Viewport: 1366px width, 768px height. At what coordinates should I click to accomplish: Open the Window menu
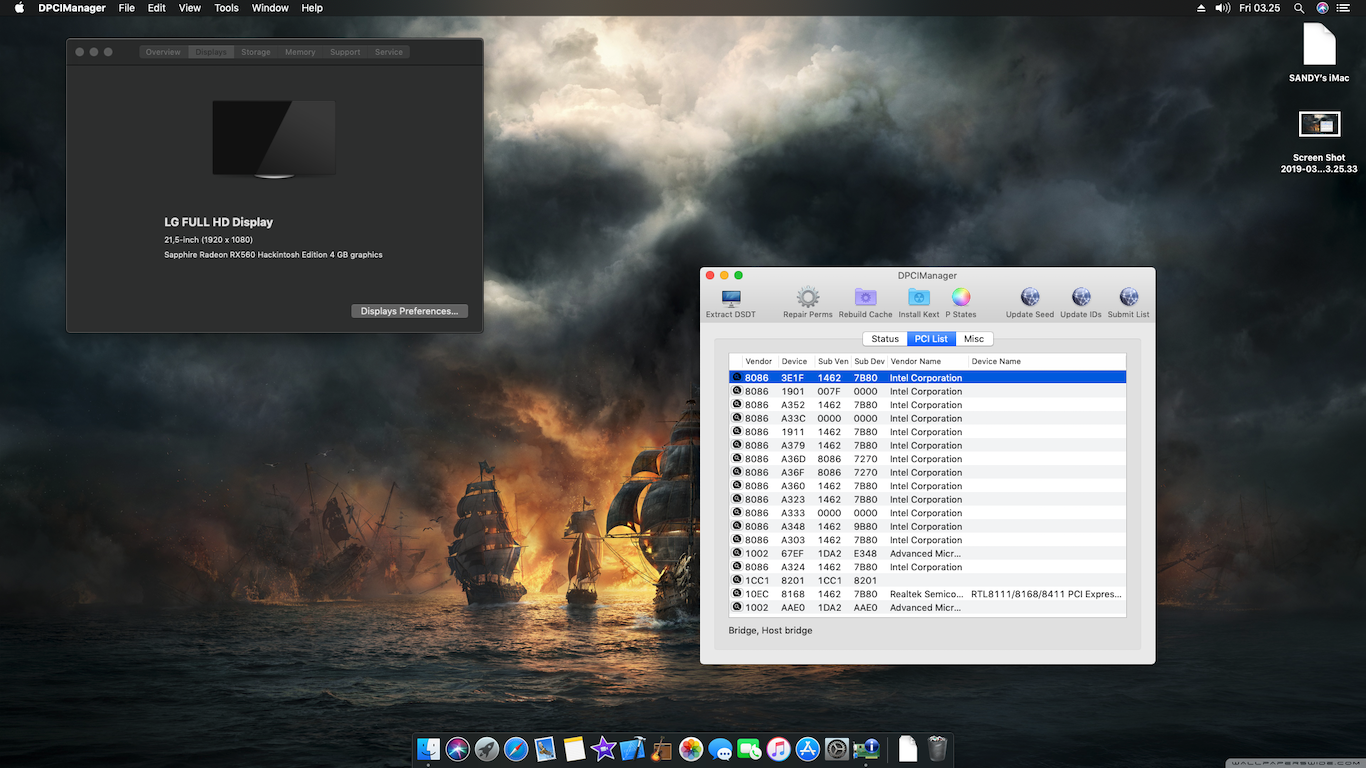pos(270,8)
